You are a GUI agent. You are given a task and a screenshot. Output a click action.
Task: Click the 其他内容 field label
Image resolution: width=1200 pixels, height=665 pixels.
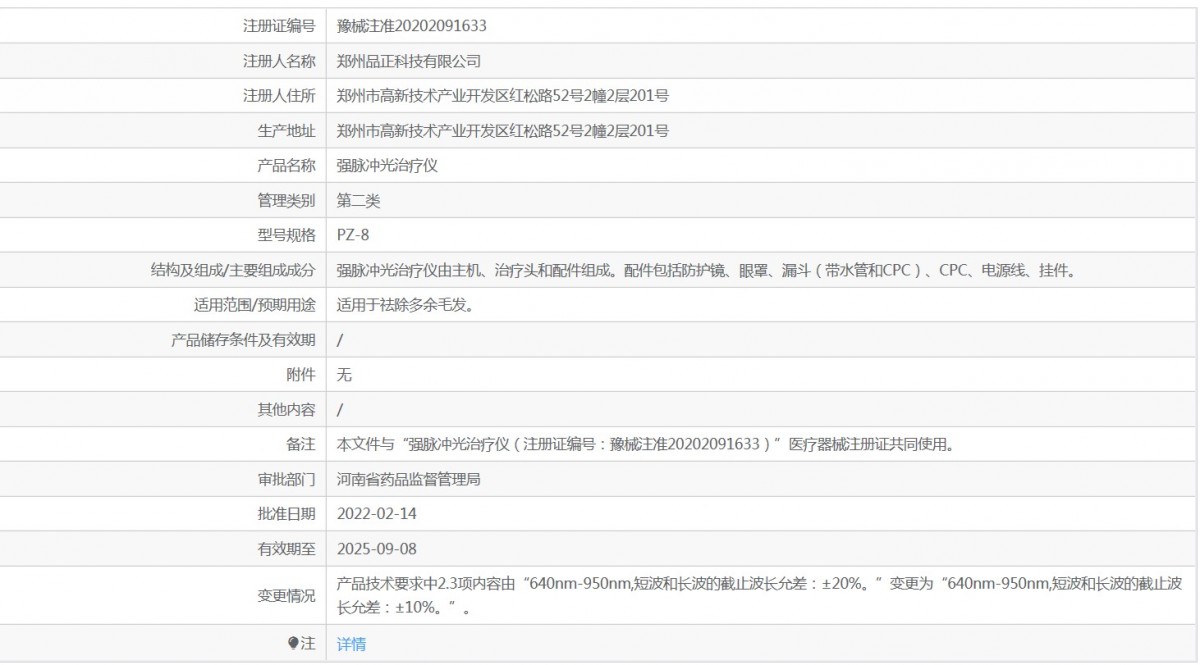[286, 409]
